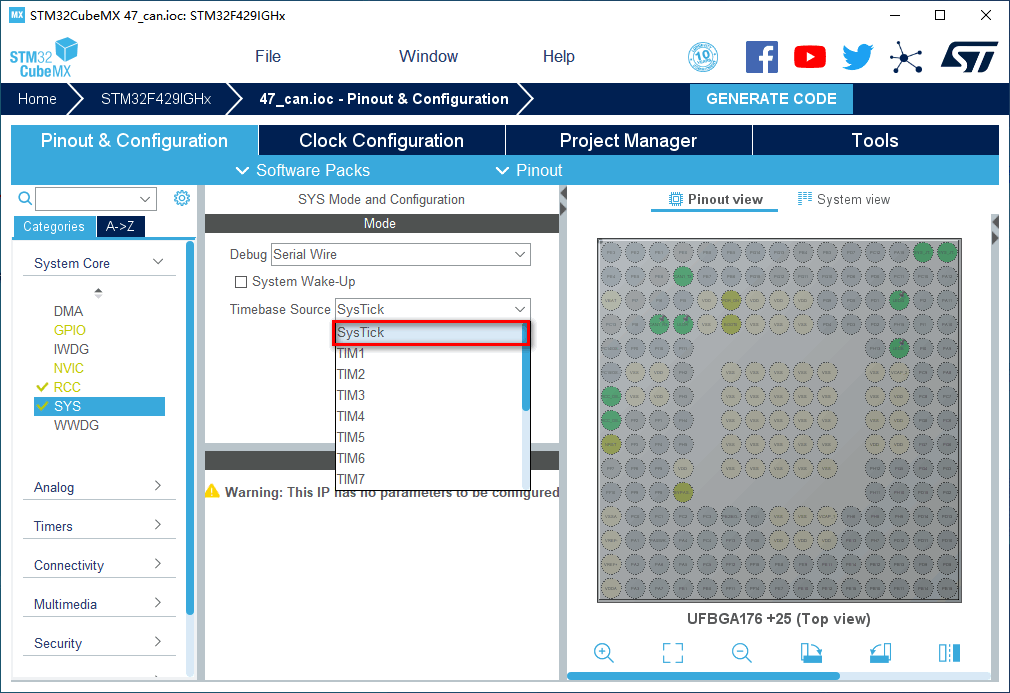Open the File menu
Viewport: 1010px width, 693px height.
268,57
